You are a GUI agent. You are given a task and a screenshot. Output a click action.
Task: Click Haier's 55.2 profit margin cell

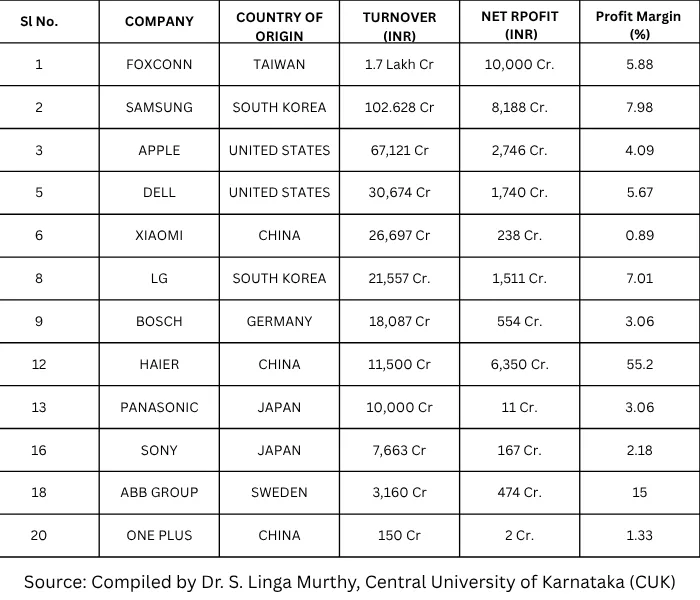639,364
